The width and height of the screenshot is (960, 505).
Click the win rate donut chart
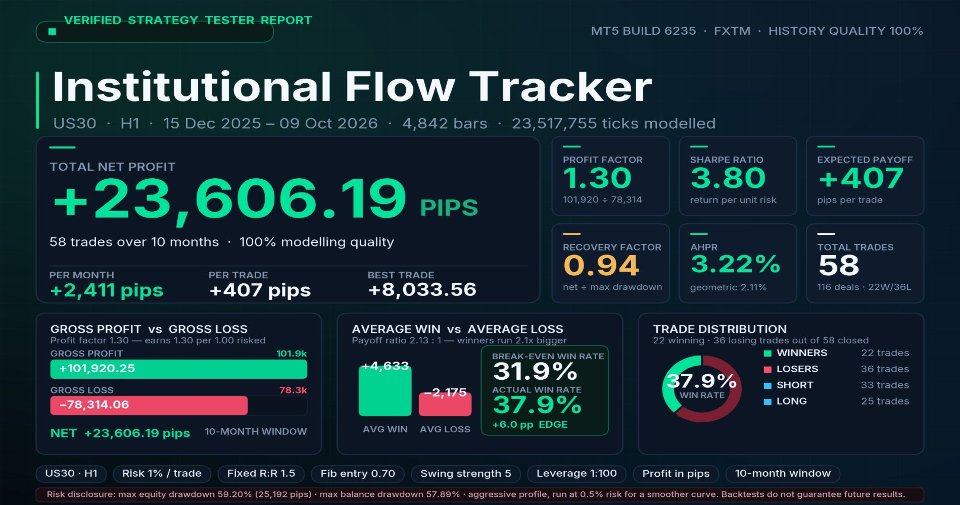pyautogui.click(x=702, y=388)
